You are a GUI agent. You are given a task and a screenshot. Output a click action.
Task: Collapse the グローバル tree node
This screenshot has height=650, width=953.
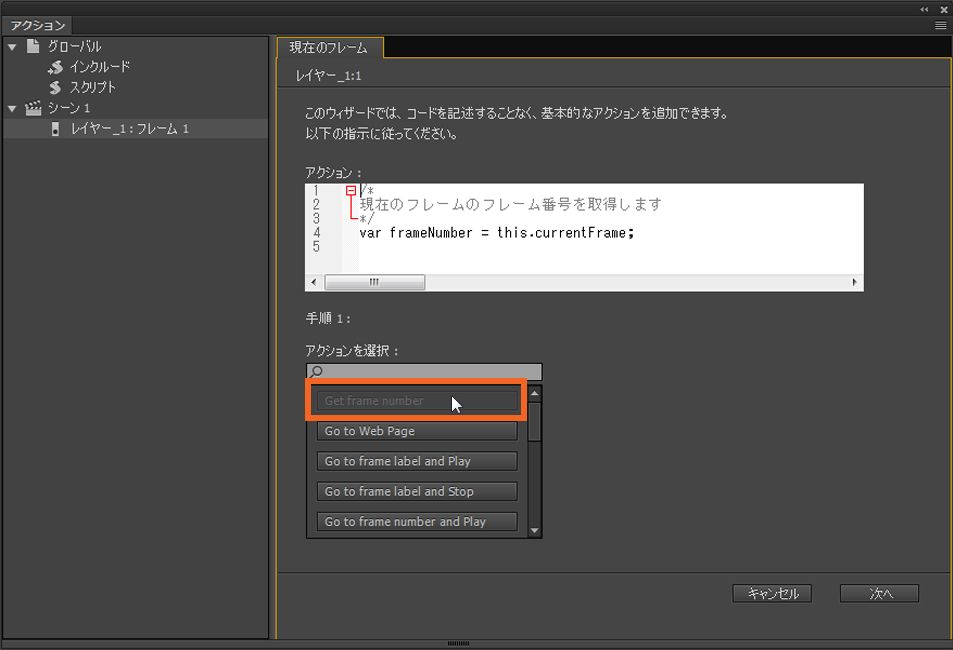(12, 47)
